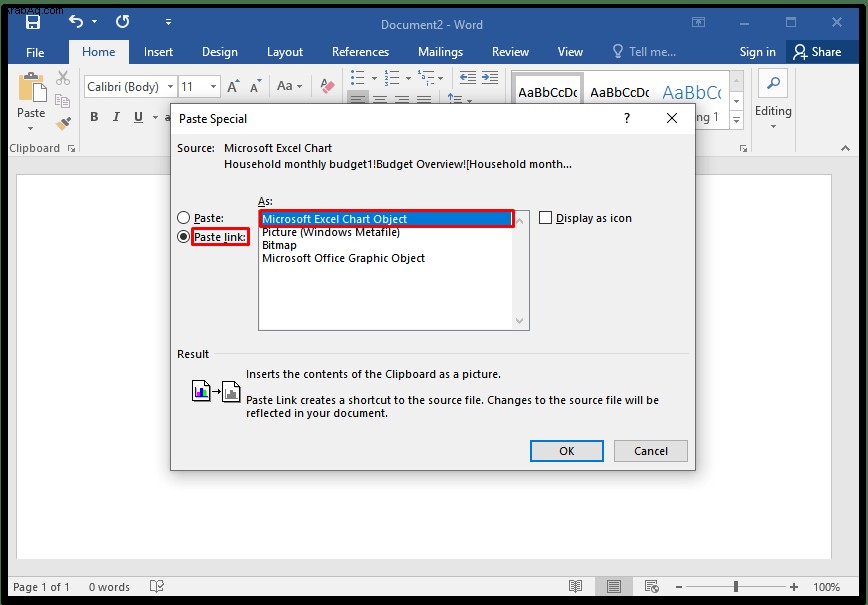Switch to Read Mode view icon
The height and width of the screenshot is (605, 868).
[x=576, y=587]
